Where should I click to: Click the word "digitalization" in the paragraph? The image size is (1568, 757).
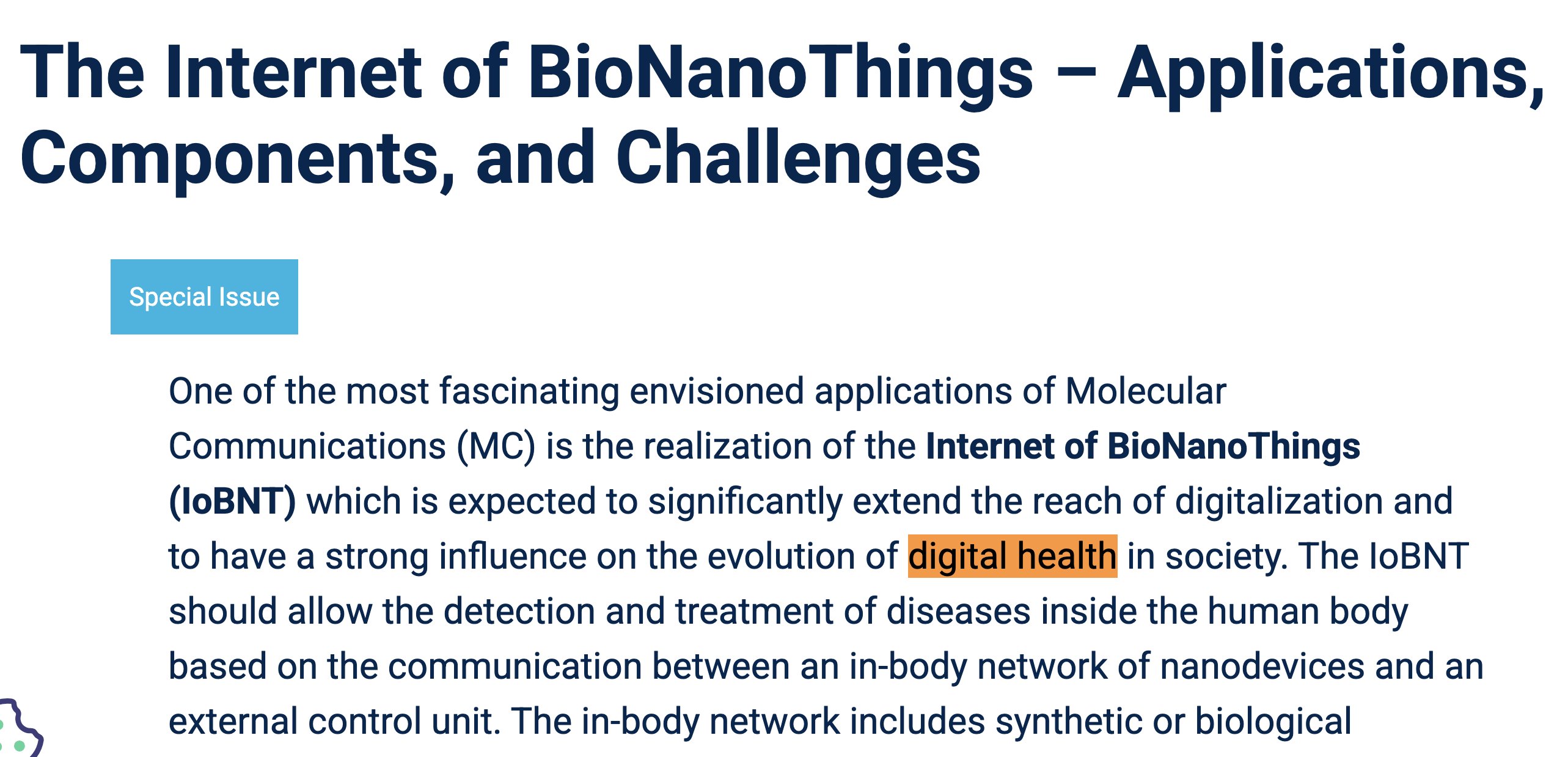point(1278,501)
